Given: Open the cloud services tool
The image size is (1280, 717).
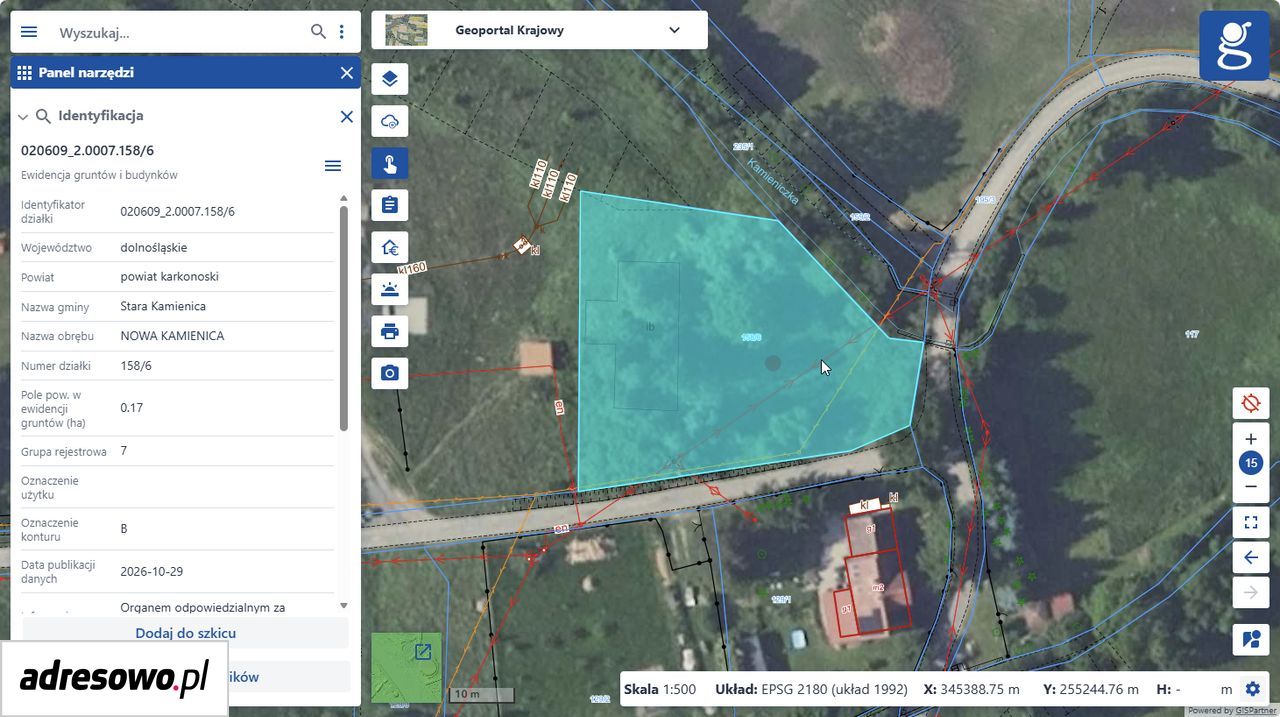Looking at the screenshot, I should (390, 121).
